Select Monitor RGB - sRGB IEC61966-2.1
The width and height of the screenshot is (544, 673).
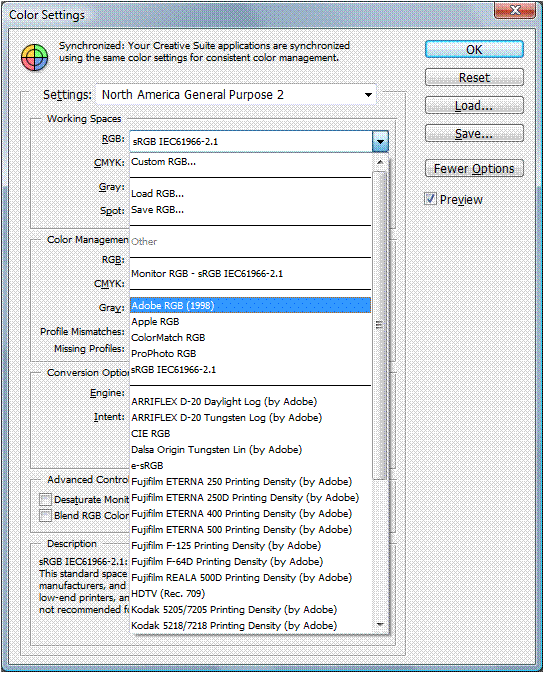point(250,273)
